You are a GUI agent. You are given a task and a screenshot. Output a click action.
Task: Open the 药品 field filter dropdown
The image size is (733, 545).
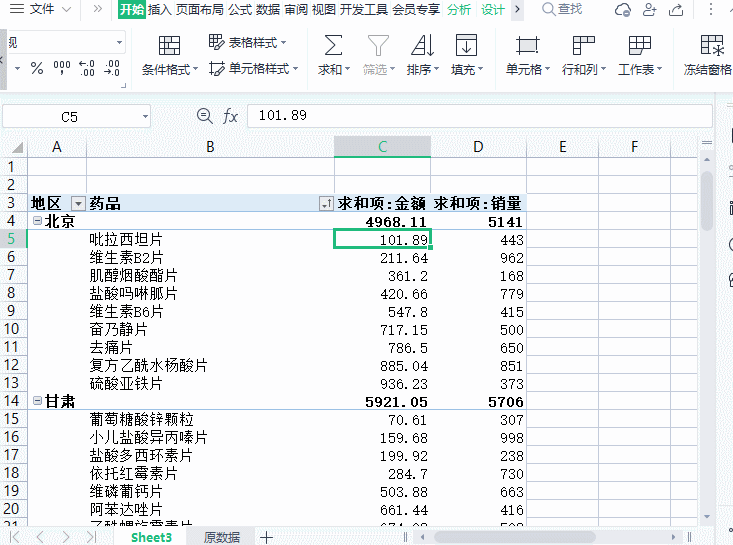[x=325, y=204]
